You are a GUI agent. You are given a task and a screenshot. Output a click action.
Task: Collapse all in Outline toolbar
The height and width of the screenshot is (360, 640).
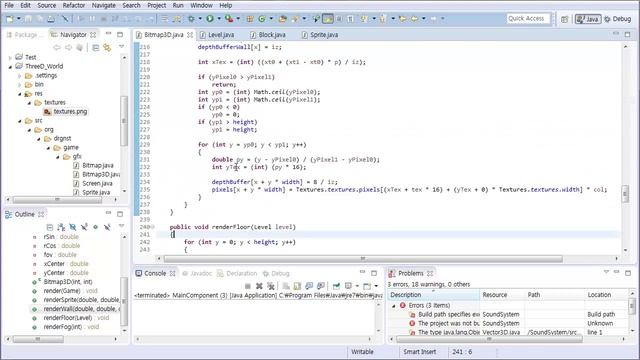[50, 227]
